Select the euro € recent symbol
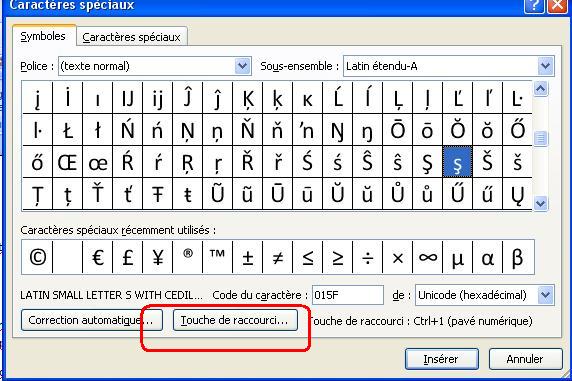 coord(97,257)
